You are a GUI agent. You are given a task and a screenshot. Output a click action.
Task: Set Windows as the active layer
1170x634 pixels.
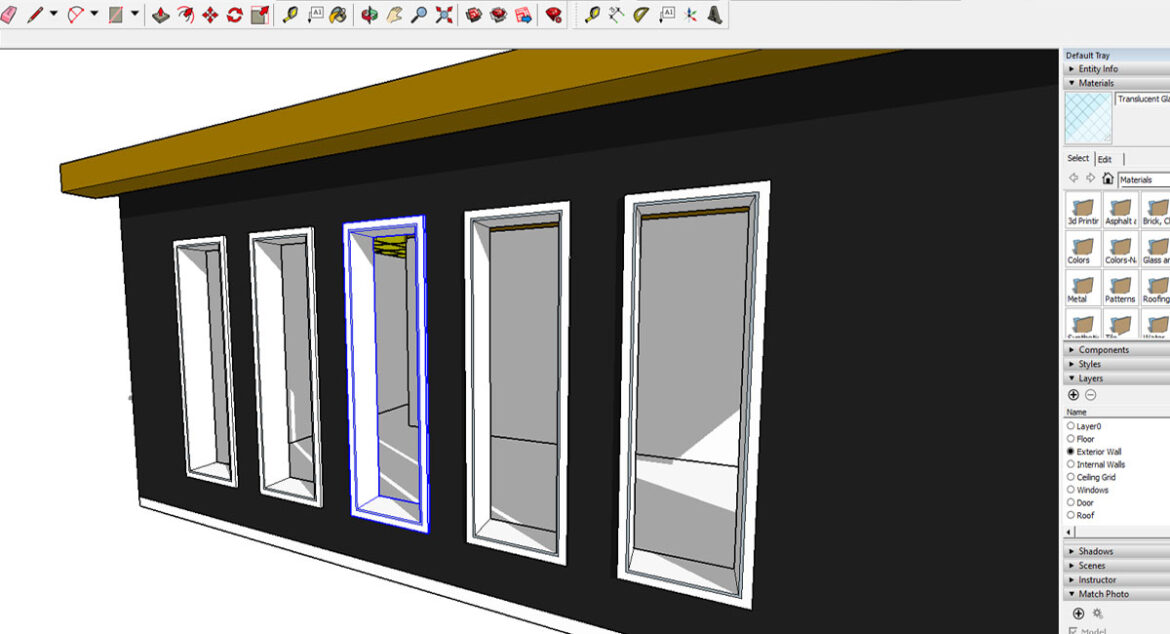(x=1070, y=489)
